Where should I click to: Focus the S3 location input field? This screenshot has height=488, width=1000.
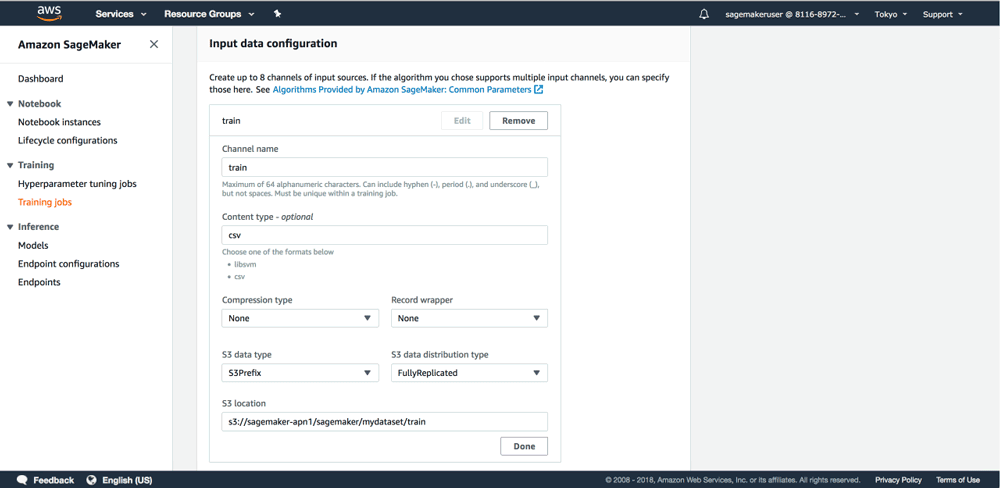point(385,422)
